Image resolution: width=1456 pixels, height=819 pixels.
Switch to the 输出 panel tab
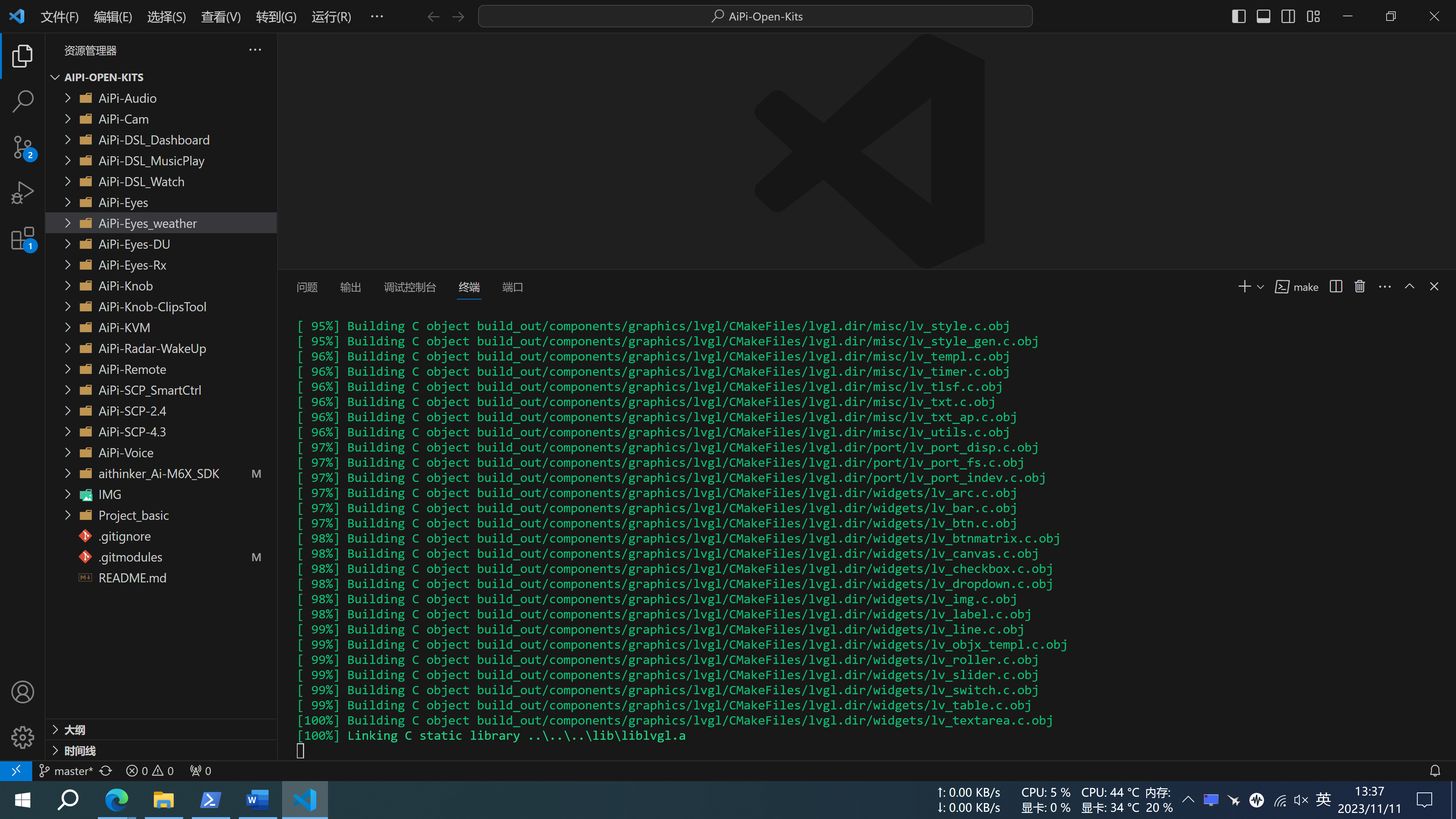tap(350, 287)
